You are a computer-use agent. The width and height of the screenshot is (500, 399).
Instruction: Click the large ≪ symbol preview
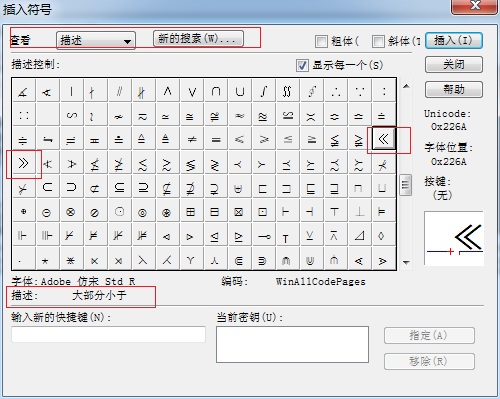(454, 238)
